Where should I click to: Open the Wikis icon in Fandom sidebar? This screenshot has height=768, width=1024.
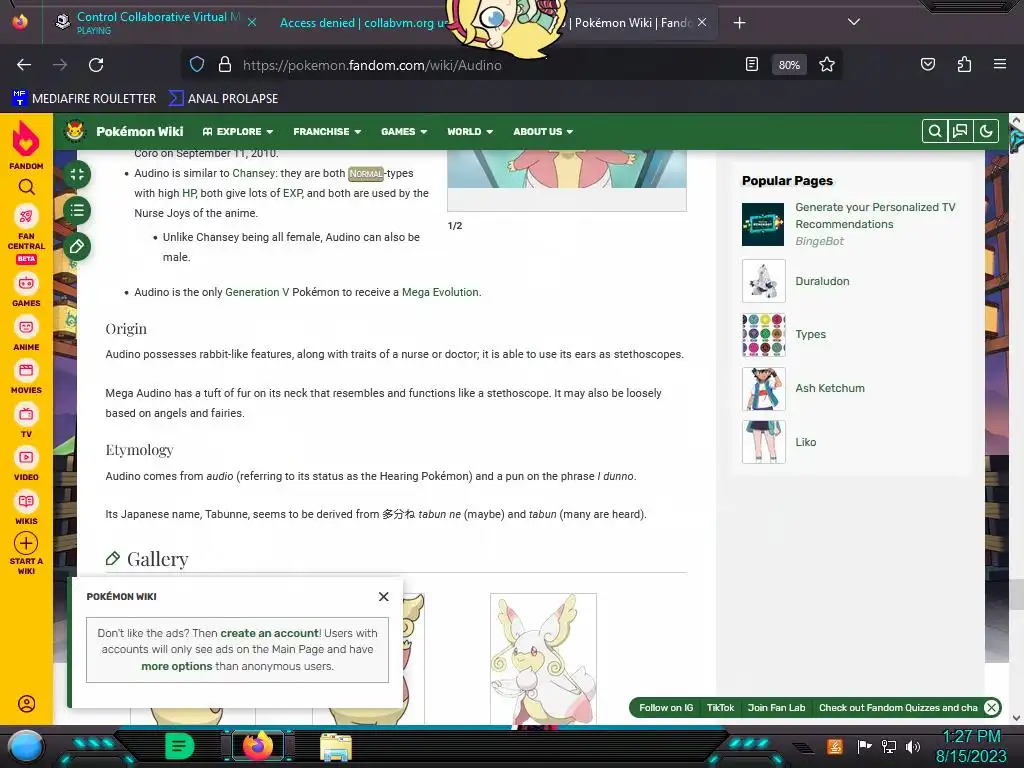26,501
